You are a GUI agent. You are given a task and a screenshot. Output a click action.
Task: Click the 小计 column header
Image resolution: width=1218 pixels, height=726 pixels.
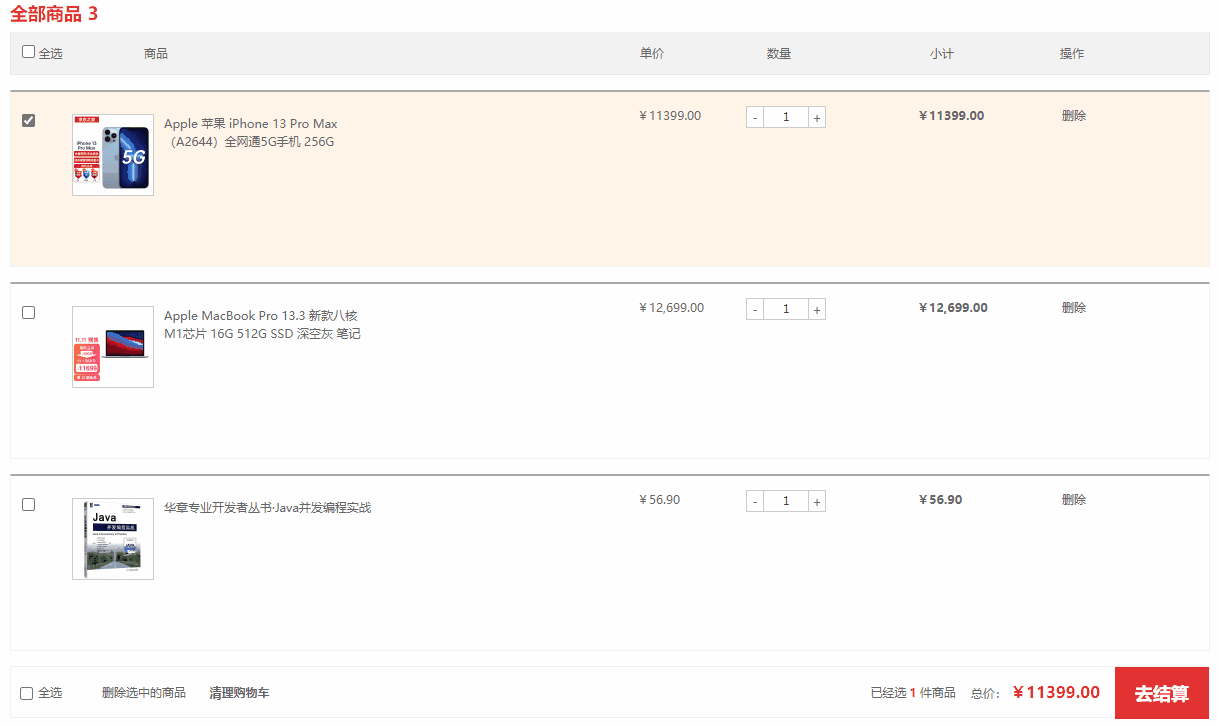[x=941, y=53]
